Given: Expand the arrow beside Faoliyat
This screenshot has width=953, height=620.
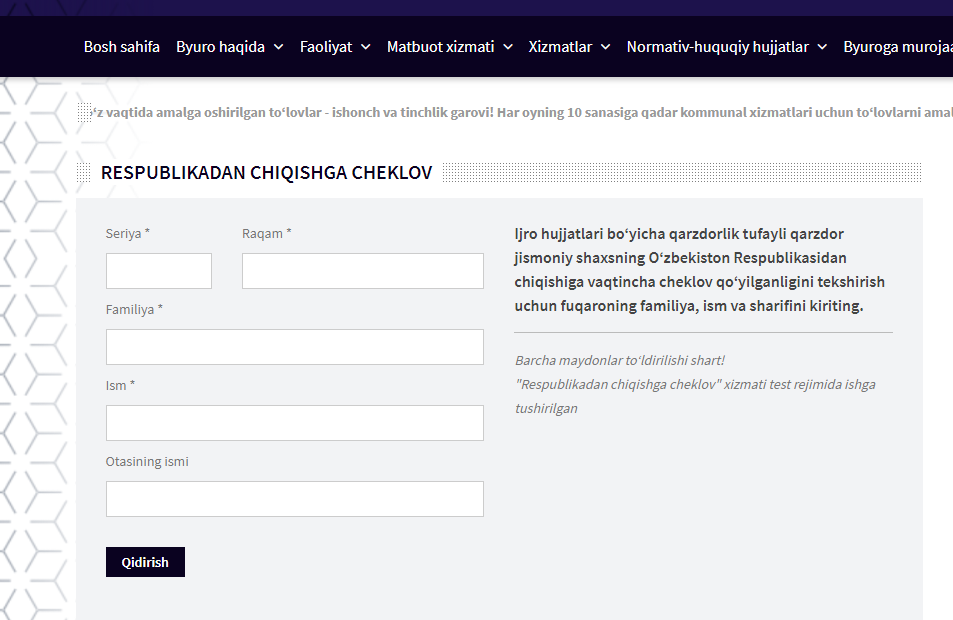Looking at the screenshot, I should [x=366, y=47].
